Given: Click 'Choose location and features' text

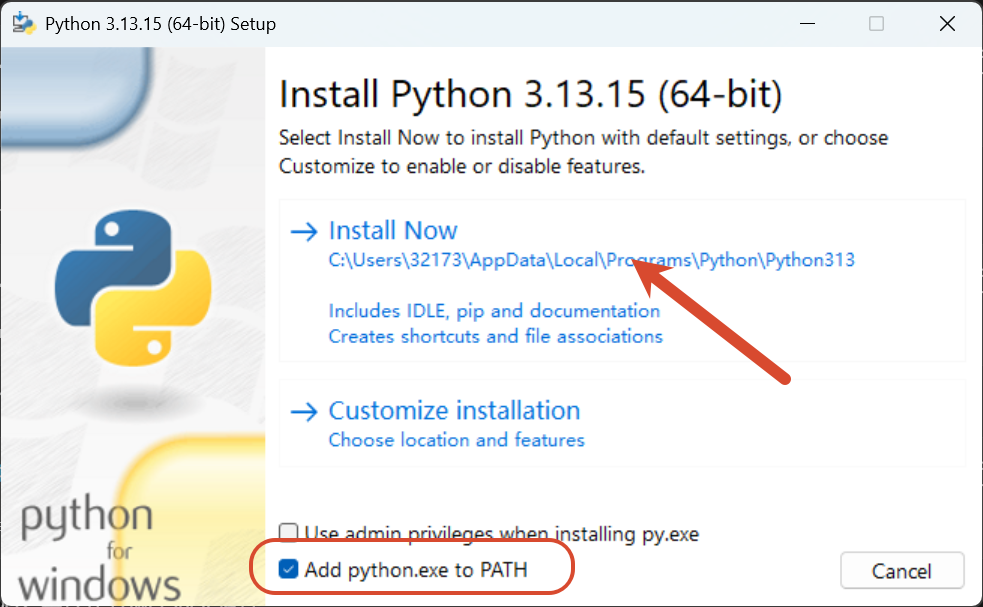Looking at the screenshot, I should point(456,440).
